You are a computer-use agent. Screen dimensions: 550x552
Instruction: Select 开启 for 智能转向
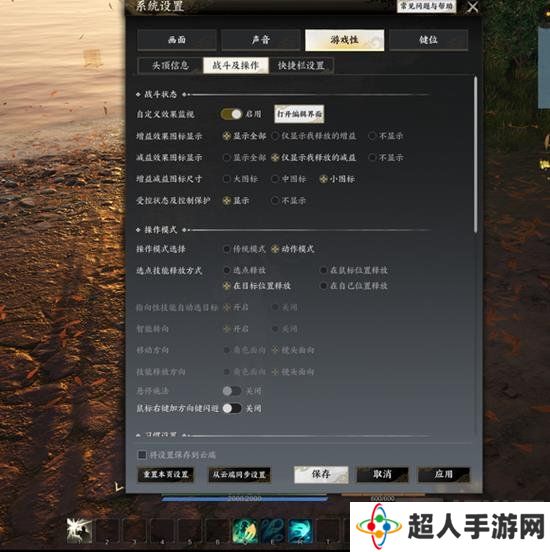pos(236,329)
